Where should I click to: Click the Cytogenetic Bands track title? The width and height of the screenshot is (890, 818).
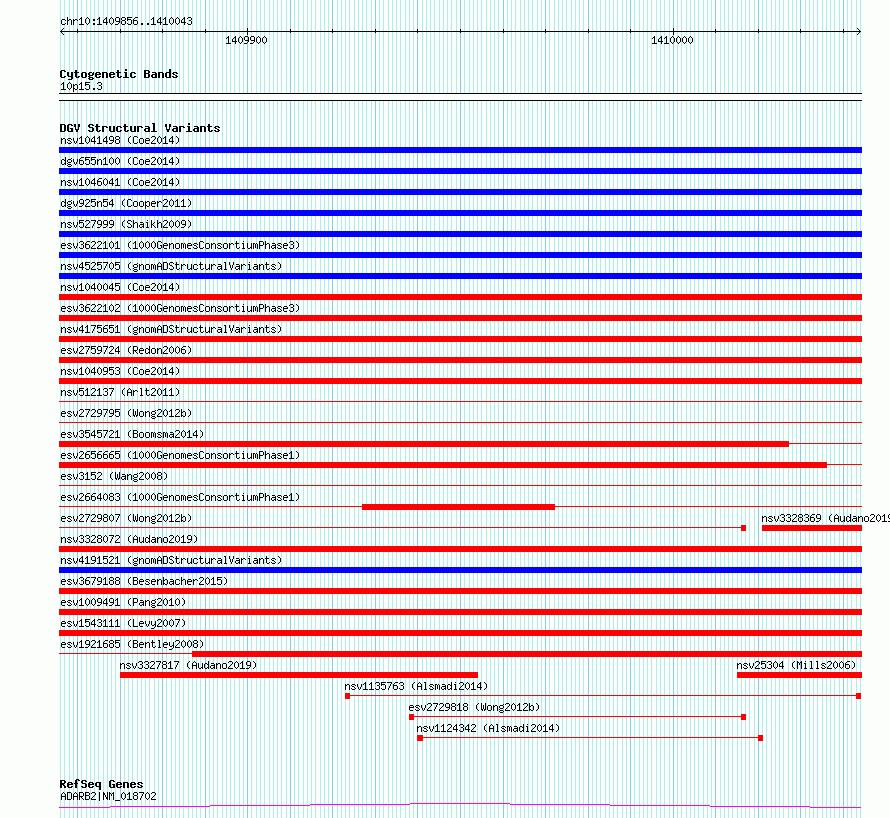(x=119, y=74)
